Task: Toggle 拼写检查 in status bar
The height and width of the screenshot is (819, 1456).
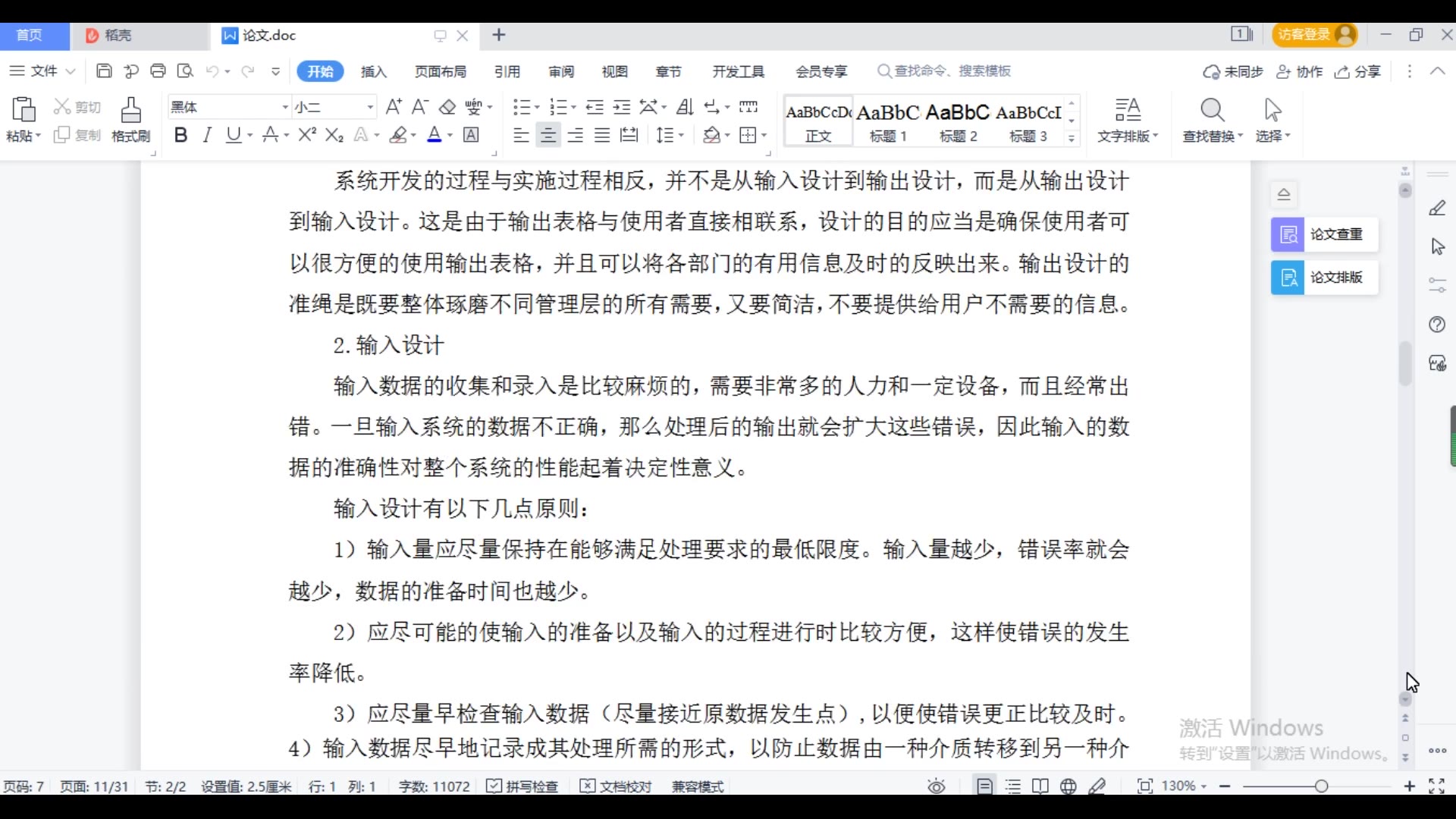Action: click(x=522, y=786)
